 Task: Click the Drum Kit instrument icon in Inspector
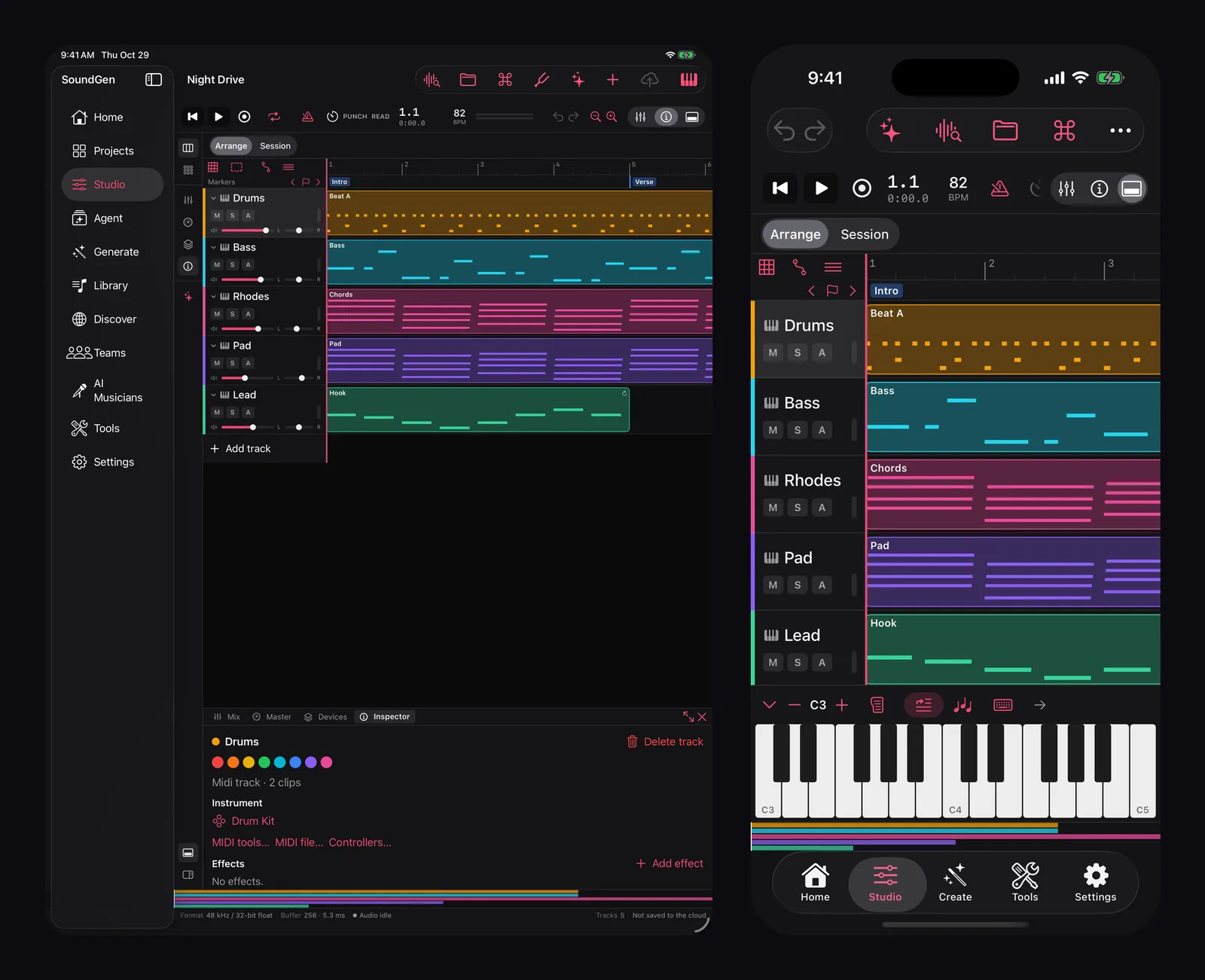[x=219, y=821]
